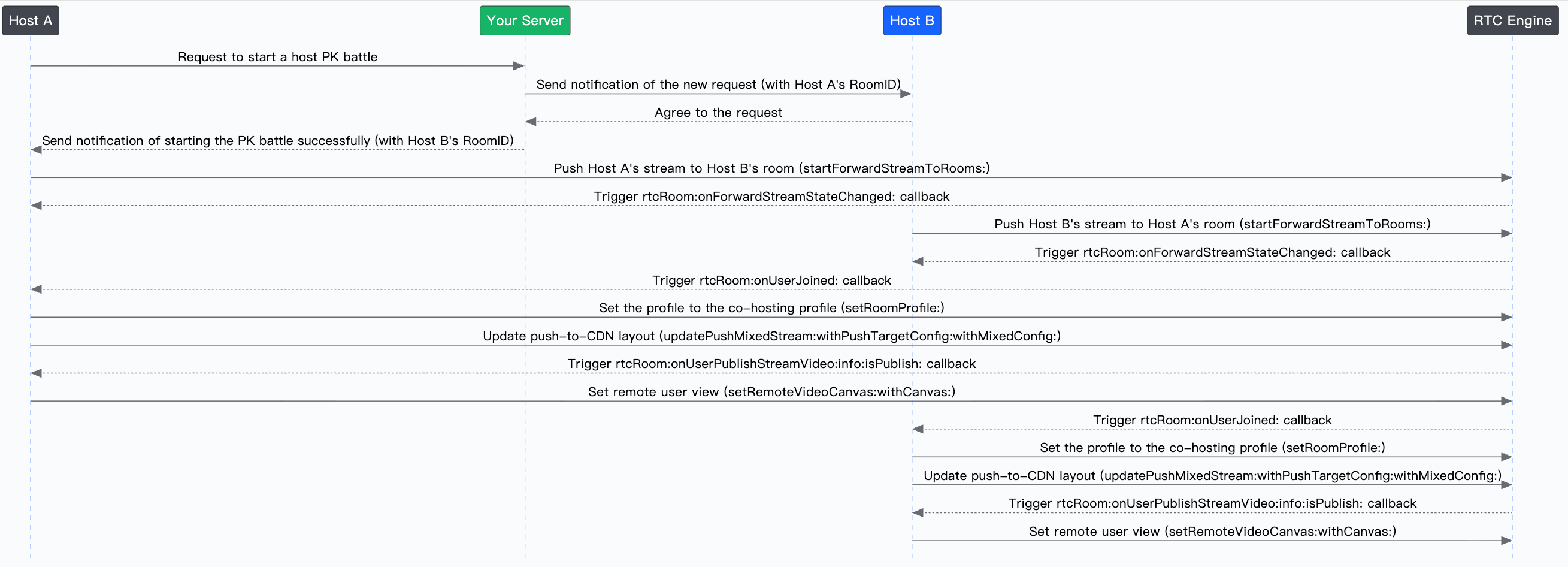Click first onForwardStreamStateChanged callback label for Host A
Screen dimensions: 1568x567
(x=771, y=196)
